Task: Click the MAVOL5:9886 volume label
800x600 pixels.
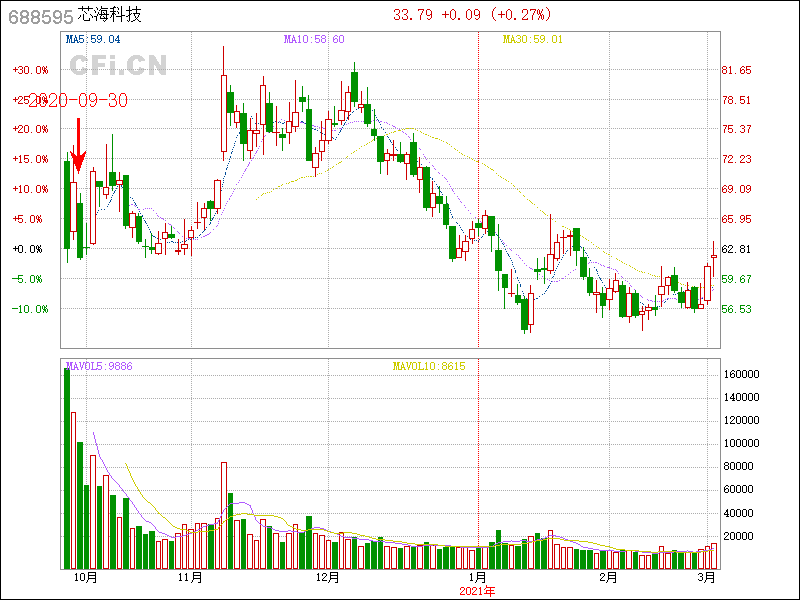Action: point(98,366)
